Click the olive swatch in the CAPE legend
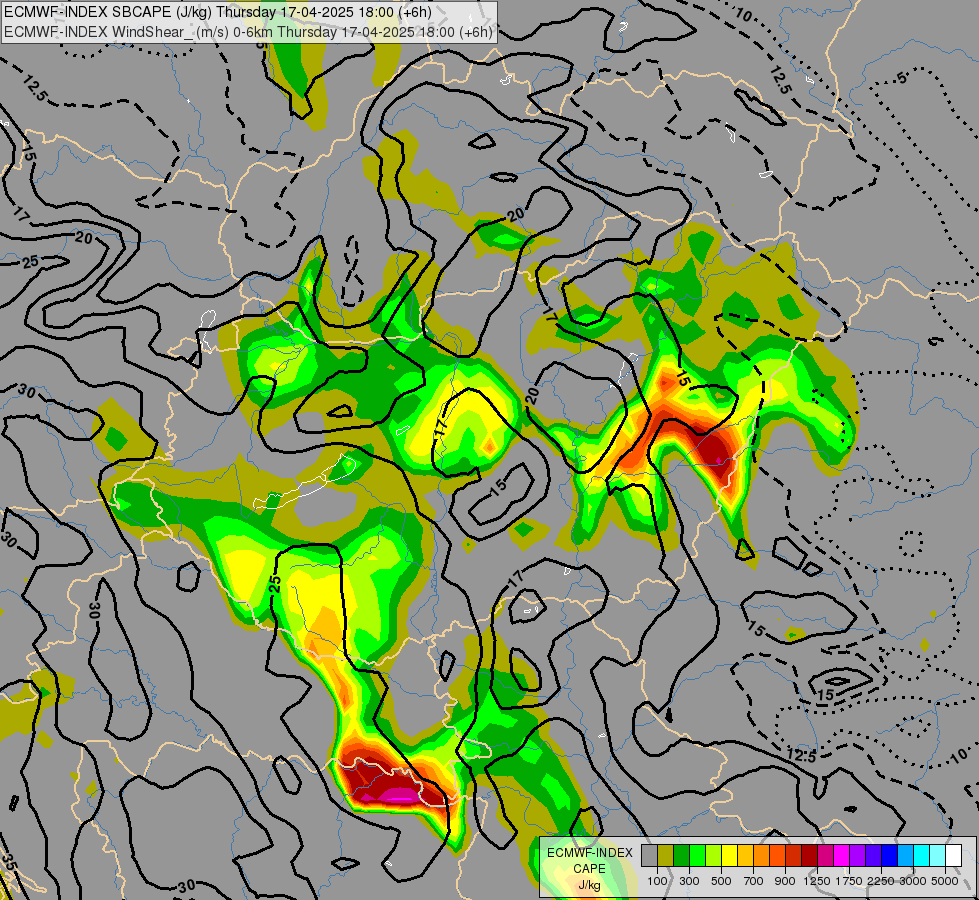The height and width of the screenshot is (900, 979). [x=666, y=856]
